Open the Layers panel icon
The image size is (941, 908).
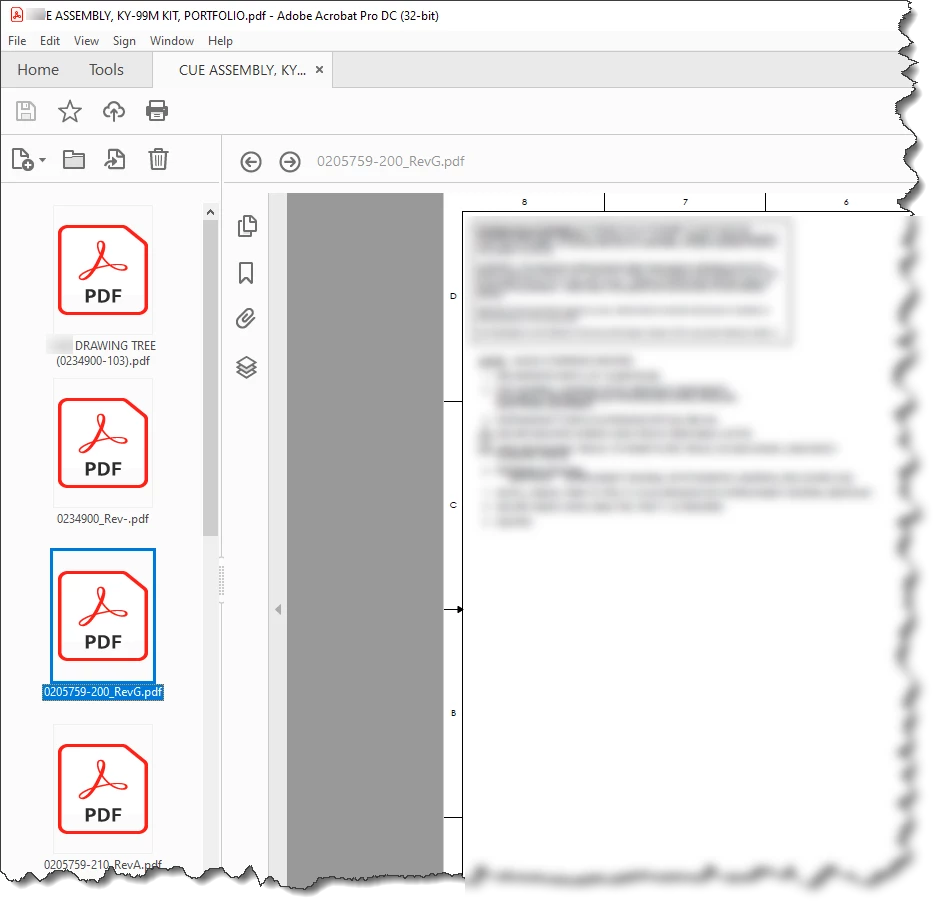(247, 367)
